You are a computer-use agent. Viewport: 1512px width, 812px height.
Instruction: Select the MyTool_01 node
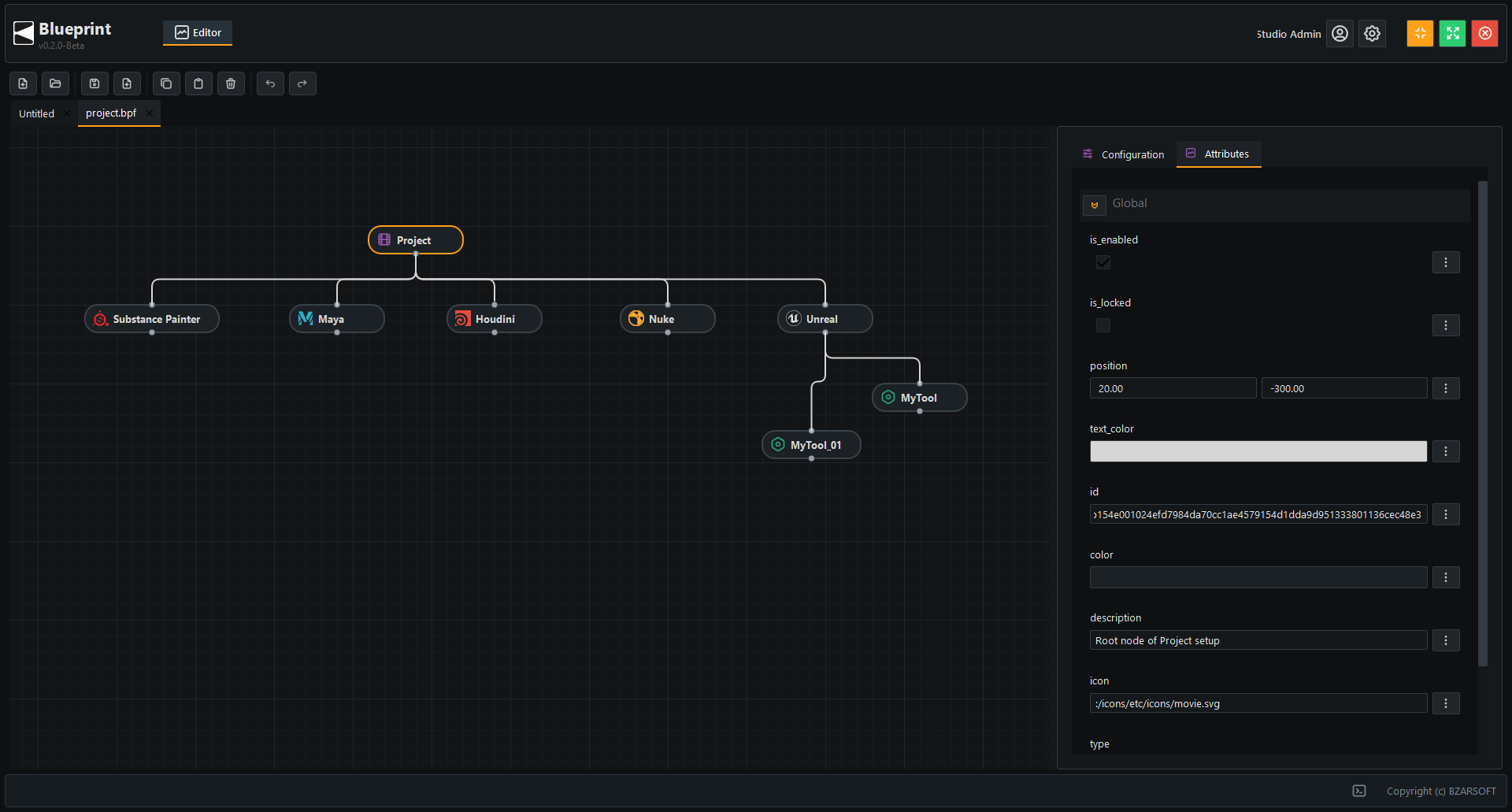(811, 445)
